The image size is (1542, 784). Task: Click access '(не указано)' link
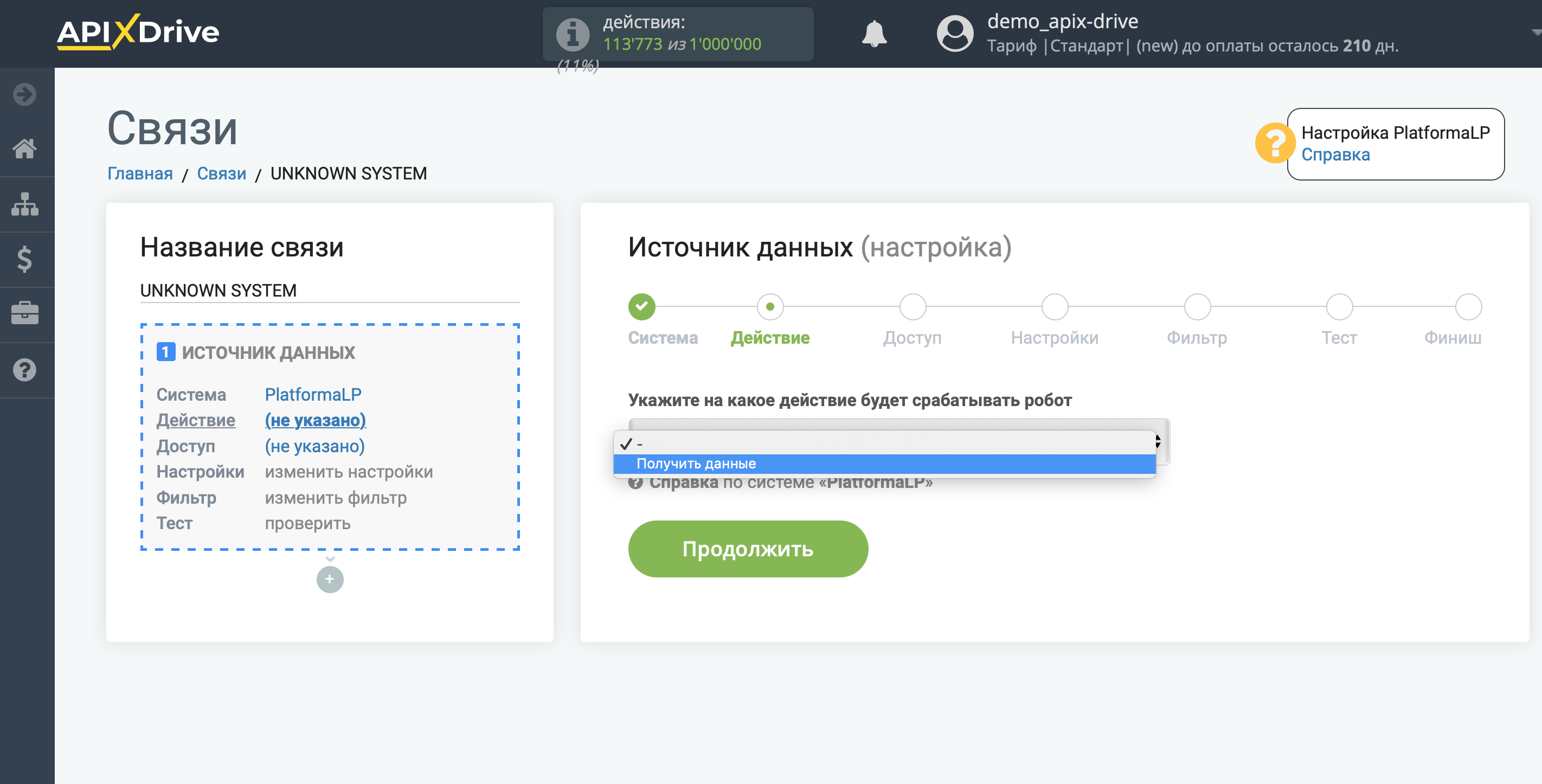(x=314, y=446)
